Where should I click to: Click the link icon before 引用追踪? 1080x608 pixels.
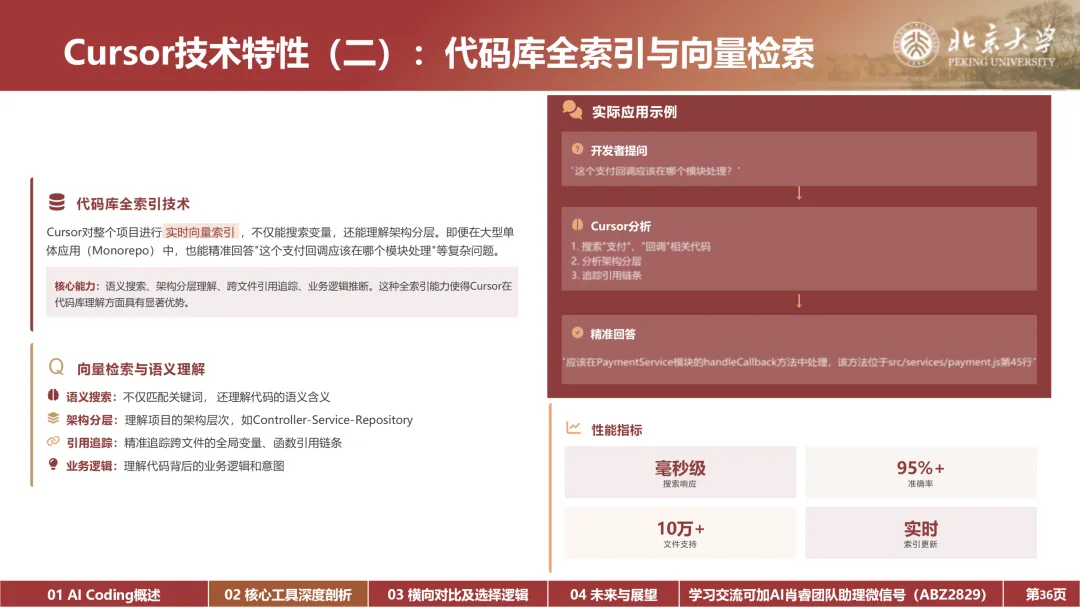pos(53,441)
